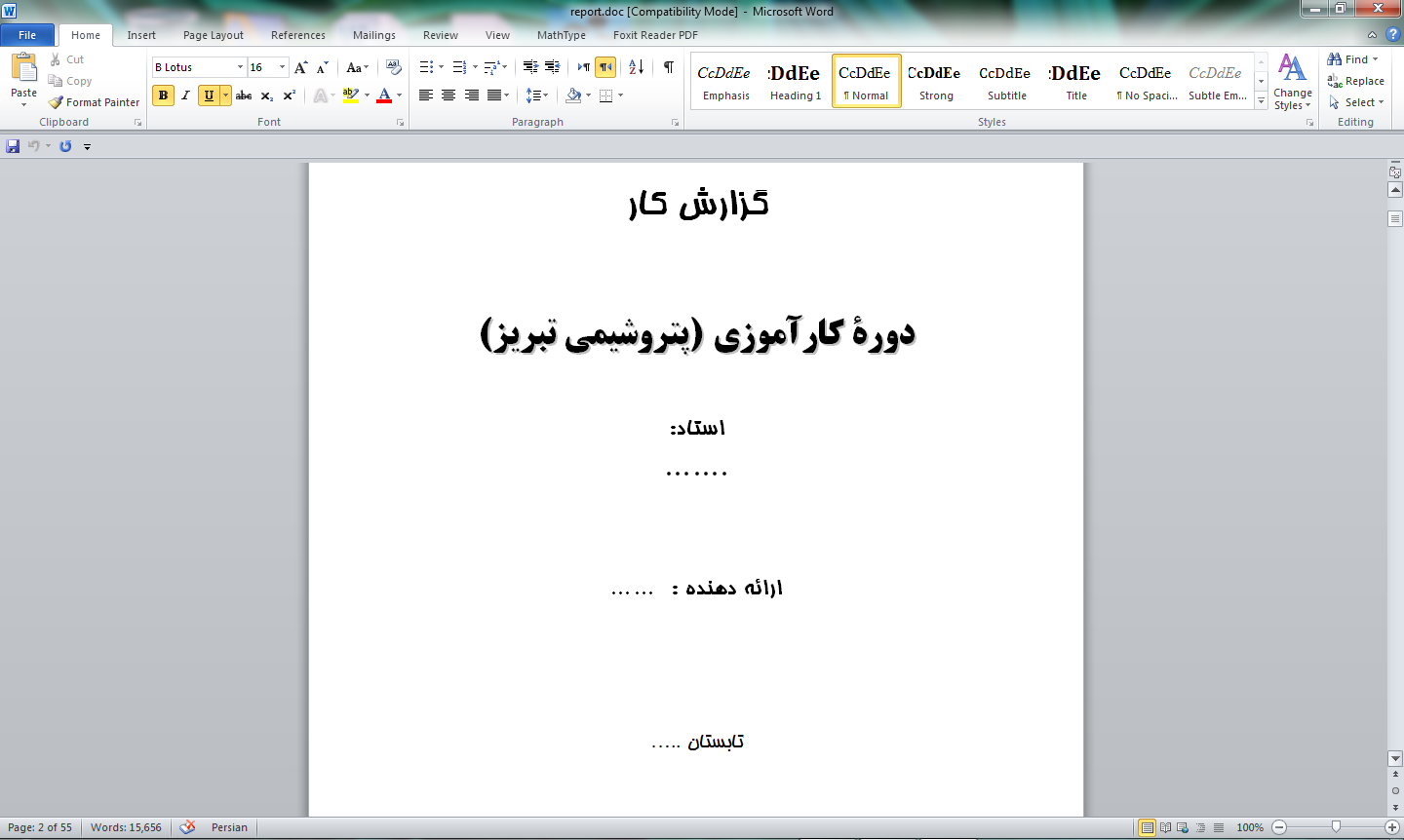Click the Clear Formatting icon
1404x840 pixels.
[x=394, y=67]
